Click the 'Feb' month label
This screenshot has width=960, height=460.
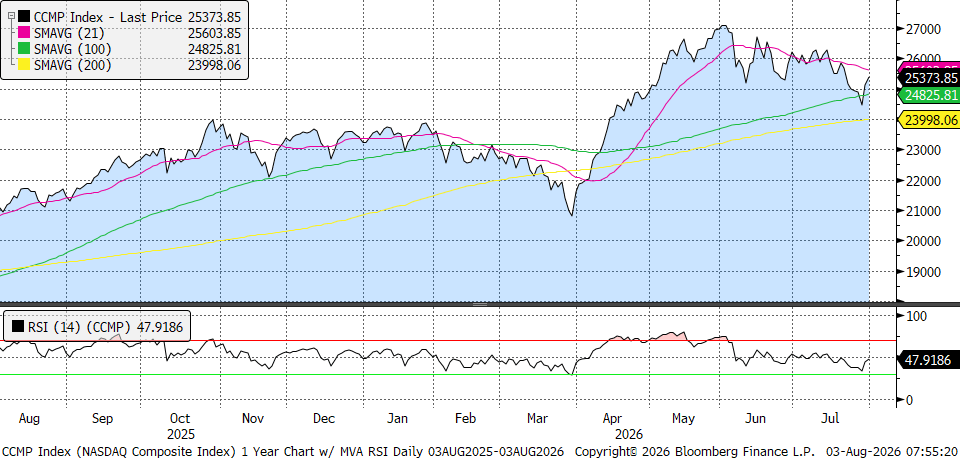[465, 420]
